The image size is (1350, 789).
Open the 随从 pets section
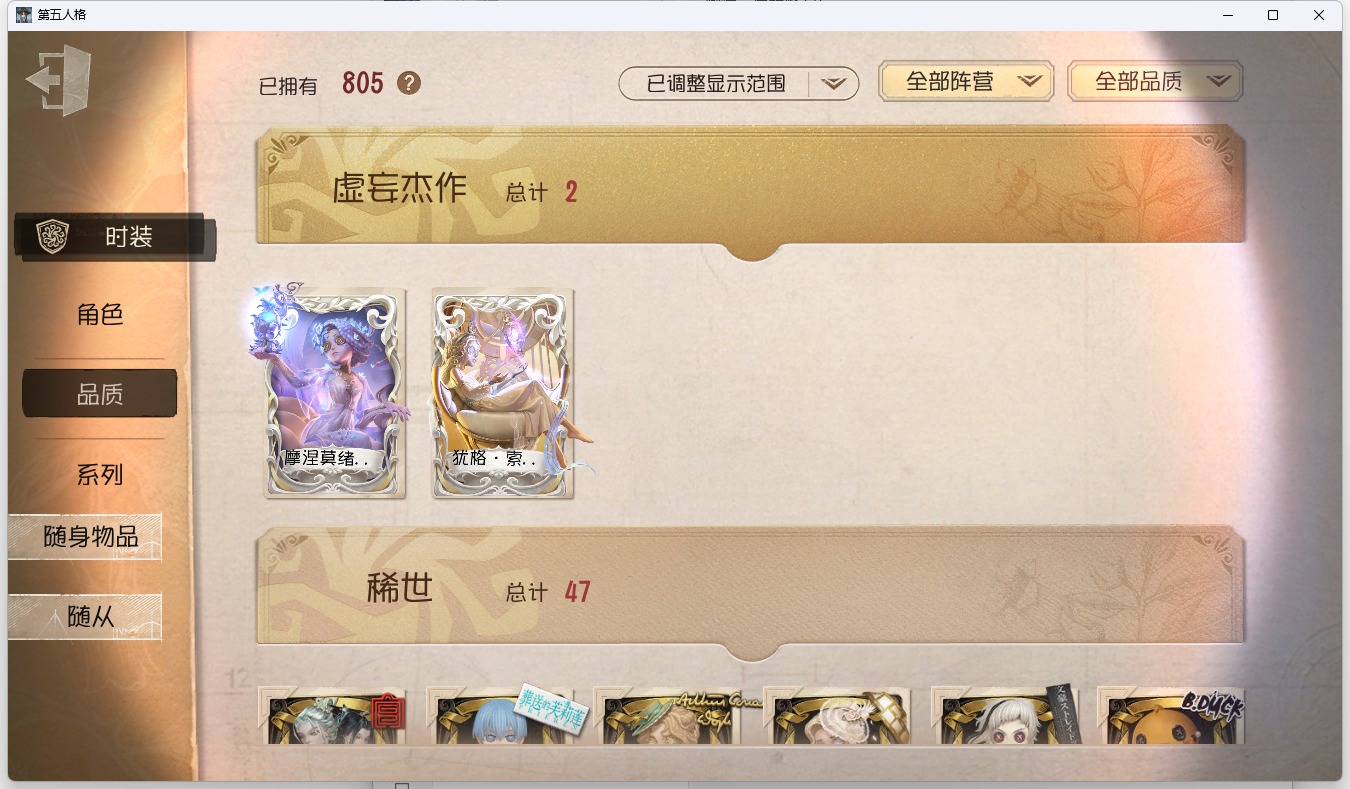tap(85, 617)
